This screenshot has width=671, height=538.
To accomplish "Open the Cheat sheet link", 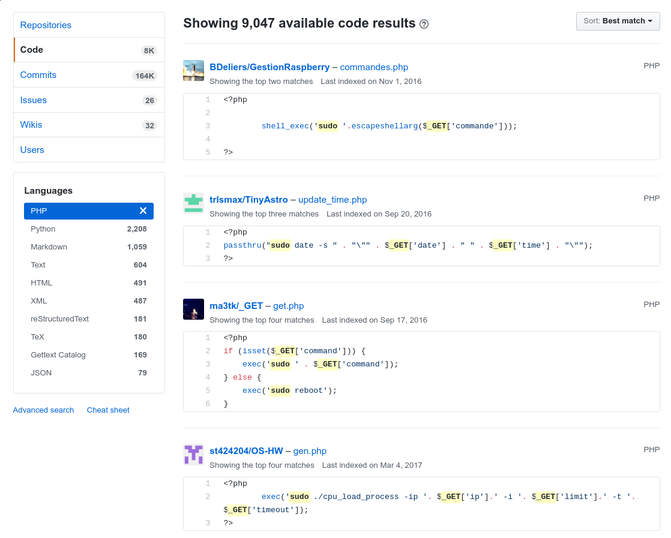I will [x=108, y=410].
